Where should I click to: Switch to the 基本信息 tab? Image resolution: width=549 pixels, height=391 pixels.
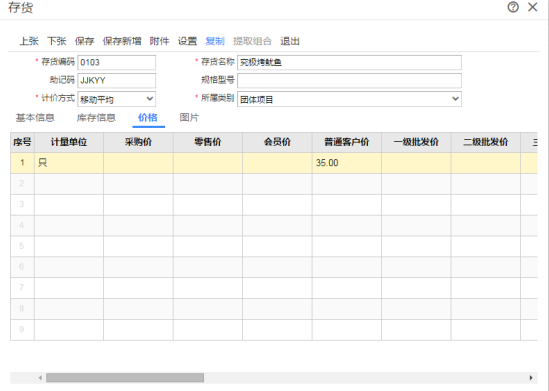[x=35, y=118]
